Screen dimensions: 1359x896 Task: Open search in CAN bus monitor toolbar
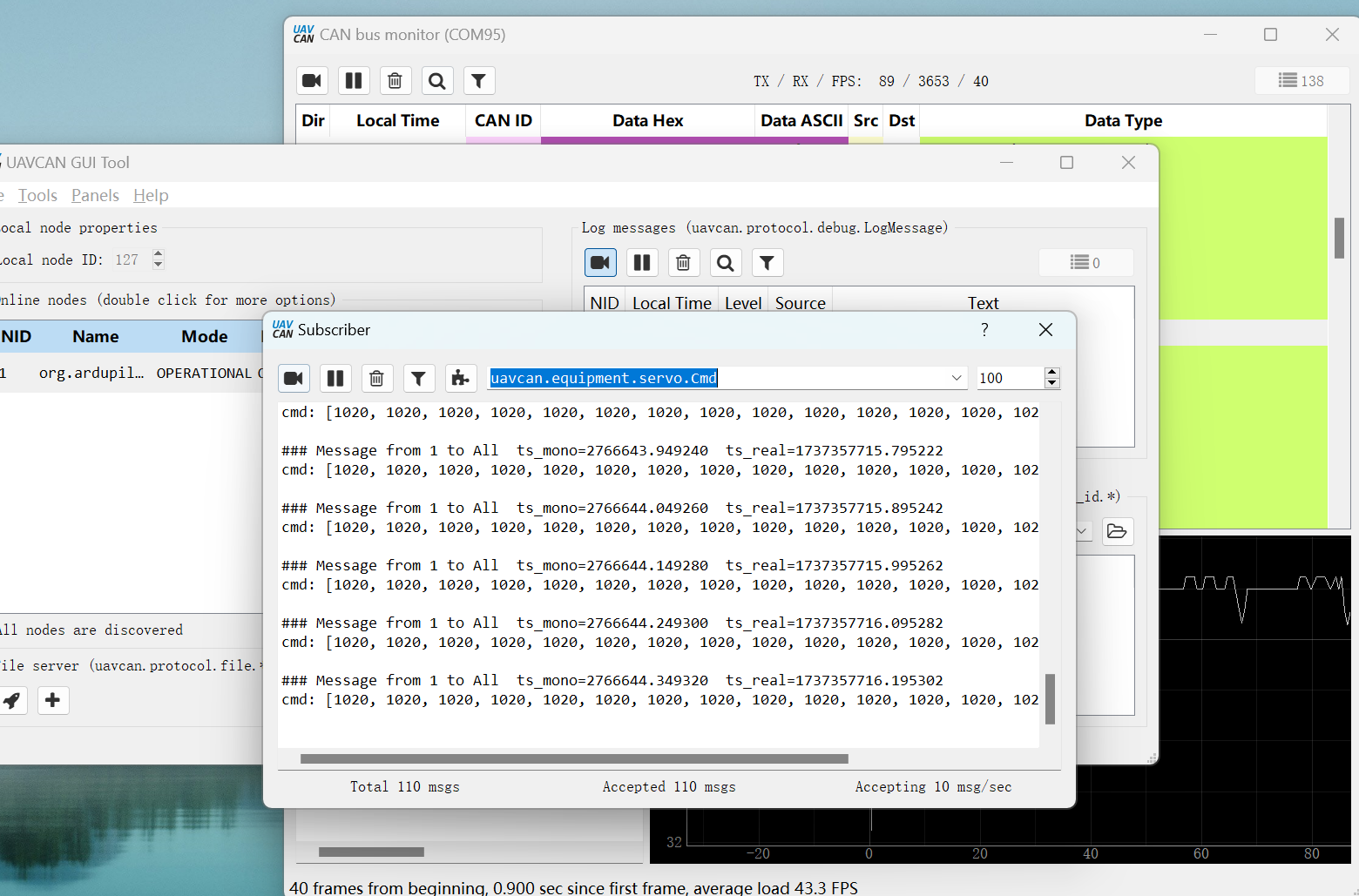coord(436,81)
